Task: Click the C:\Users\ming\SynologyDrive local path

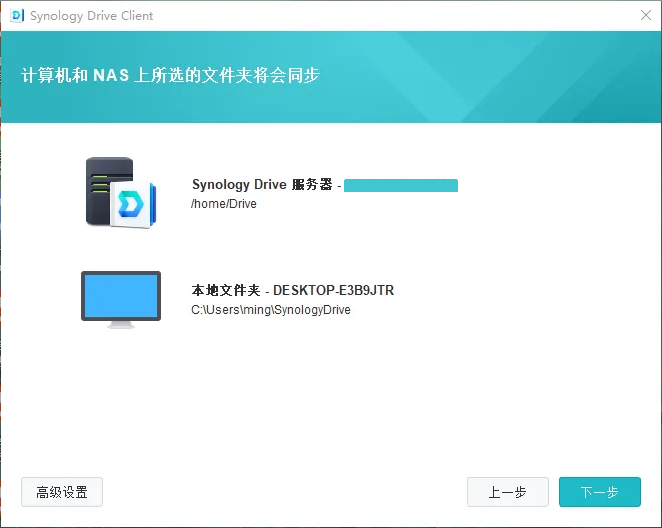Action: 271,310
